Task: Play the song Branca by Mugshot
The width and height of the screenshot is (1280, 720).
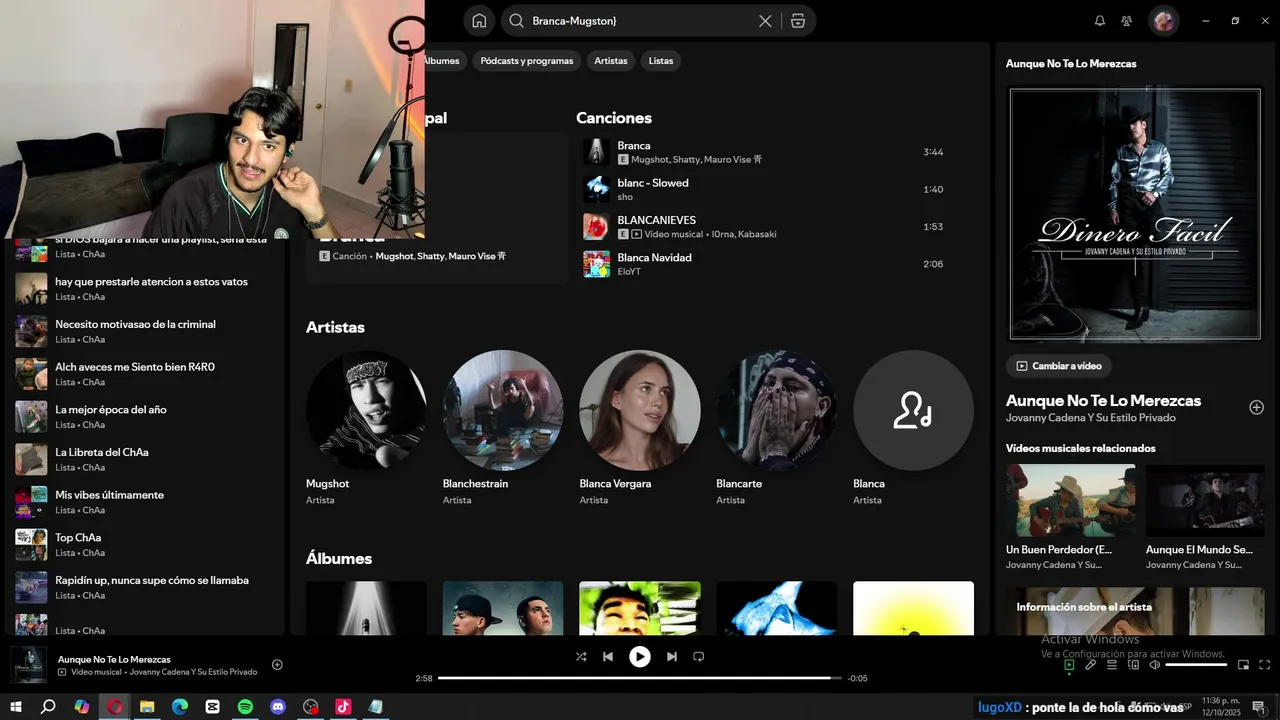Action: coord(765,152)
